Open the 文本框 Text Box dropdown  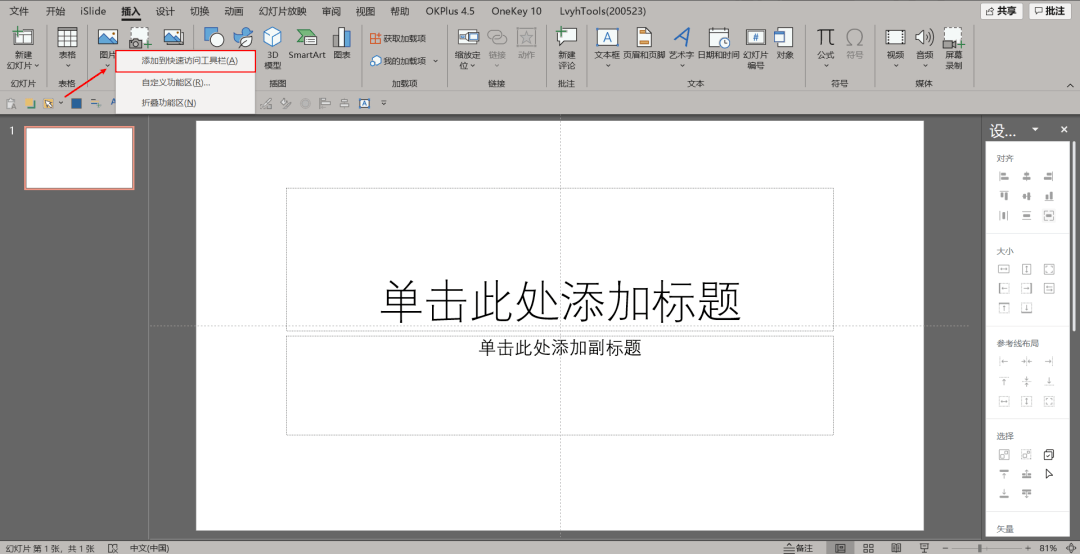click(608, 48)
